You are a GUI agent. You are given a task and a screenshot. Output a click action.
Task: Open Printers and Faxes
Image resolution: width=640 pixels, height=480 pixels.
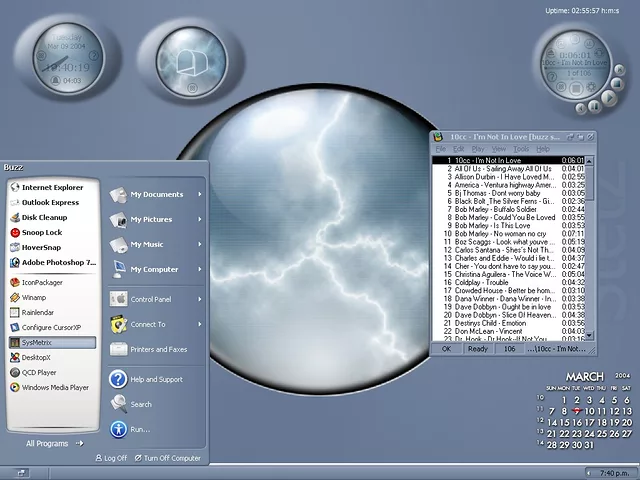click(x=158, y=349)
